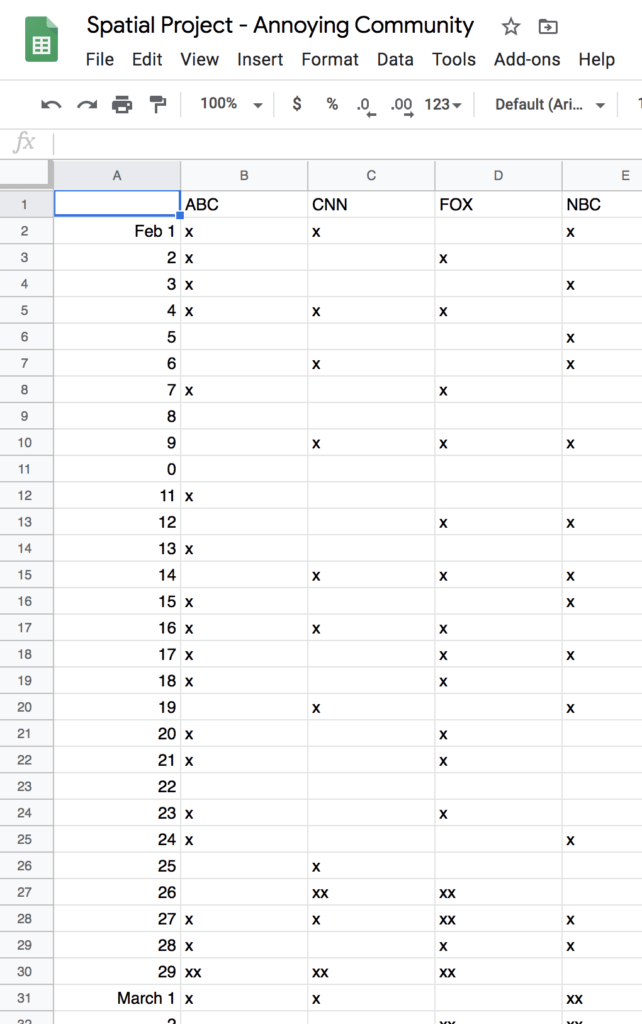Screen dimensions: 642x1024
Task: Open the Google Sheets home icon
Action: (41, 40)
